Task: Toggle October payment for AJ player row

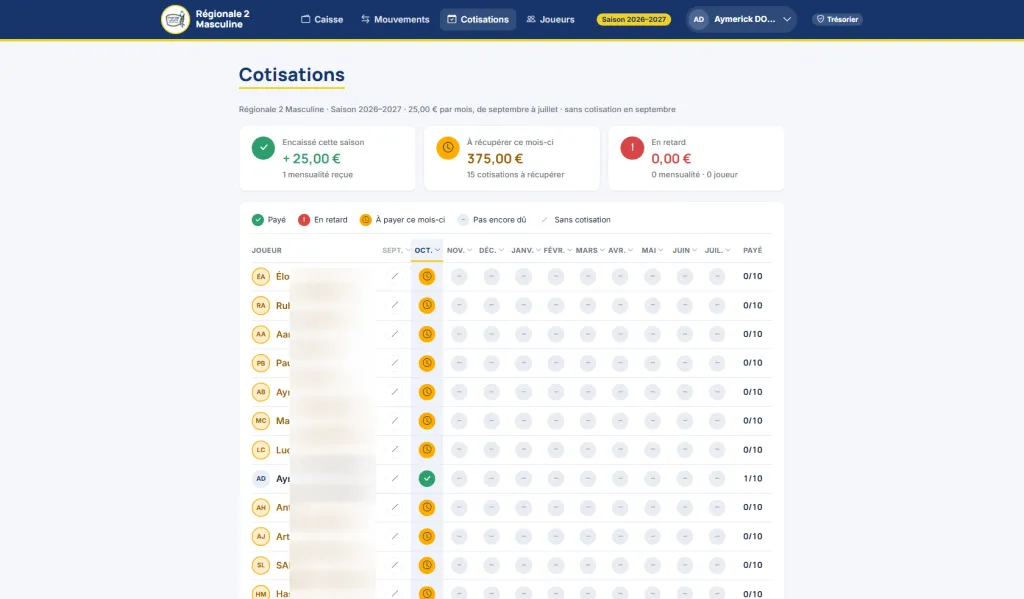Action: pos(426,536)
